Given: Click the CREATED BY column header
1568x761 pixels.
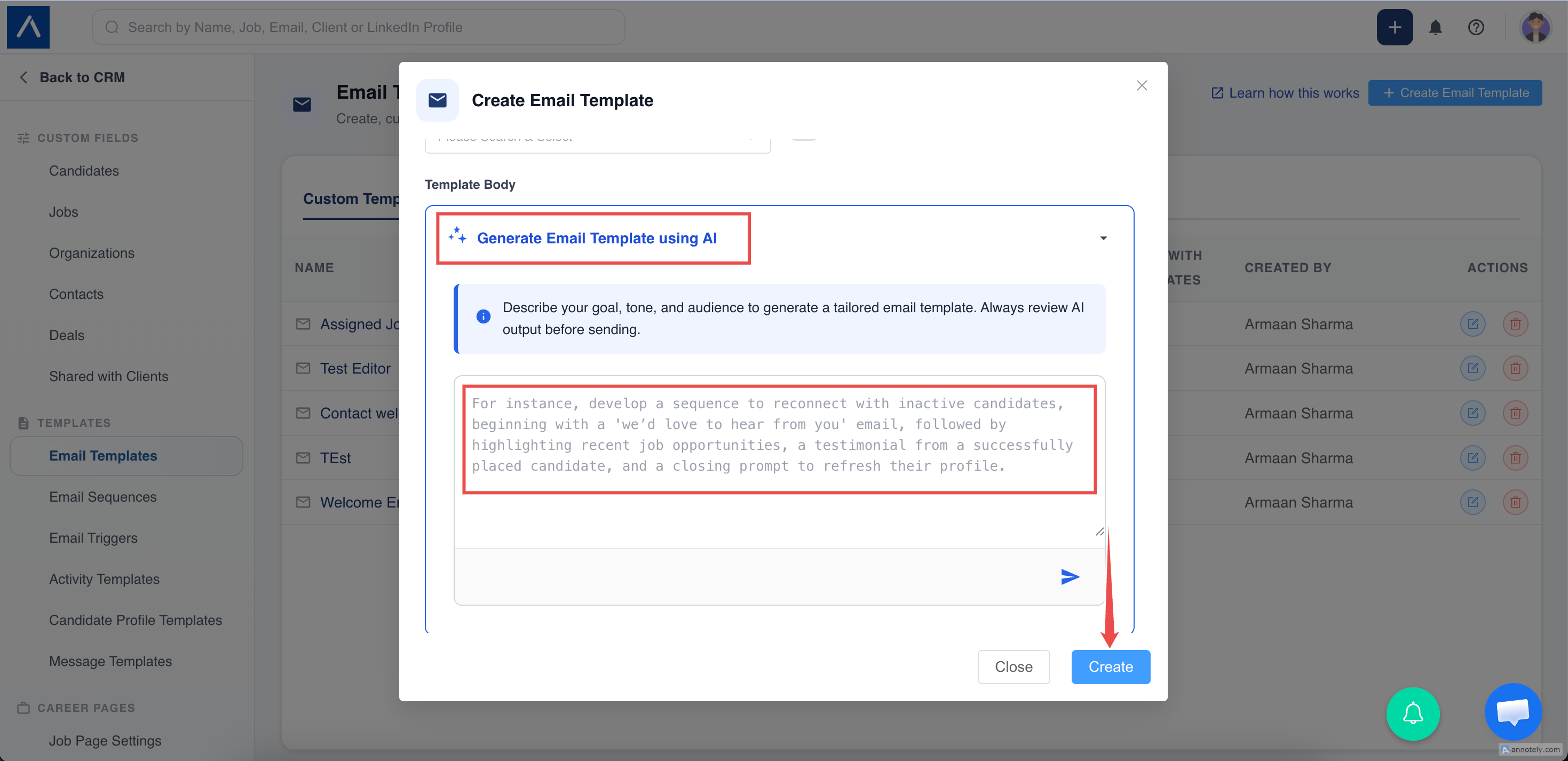Looking at the screenshot, I should pos(1288,268).
